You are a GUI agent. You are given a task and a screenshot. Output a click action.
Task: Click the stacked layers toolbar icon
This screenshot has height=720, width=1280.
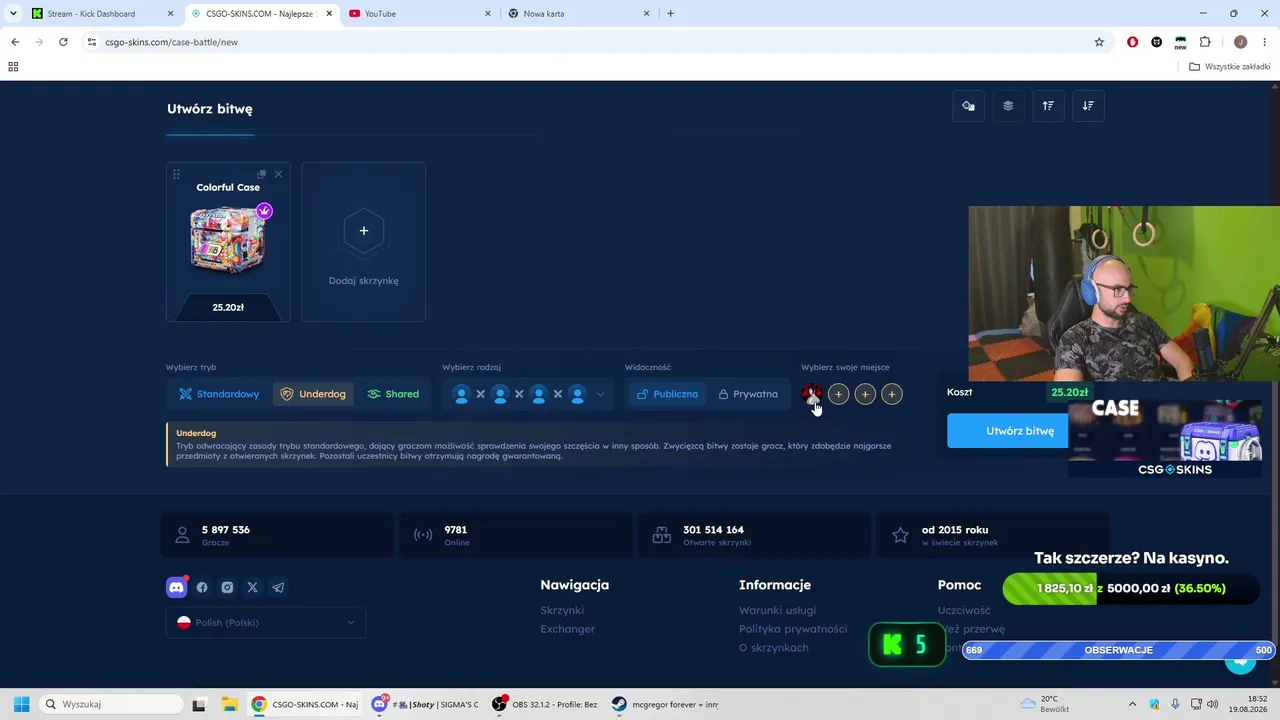pyautogui.click(x=1008, y=106)
